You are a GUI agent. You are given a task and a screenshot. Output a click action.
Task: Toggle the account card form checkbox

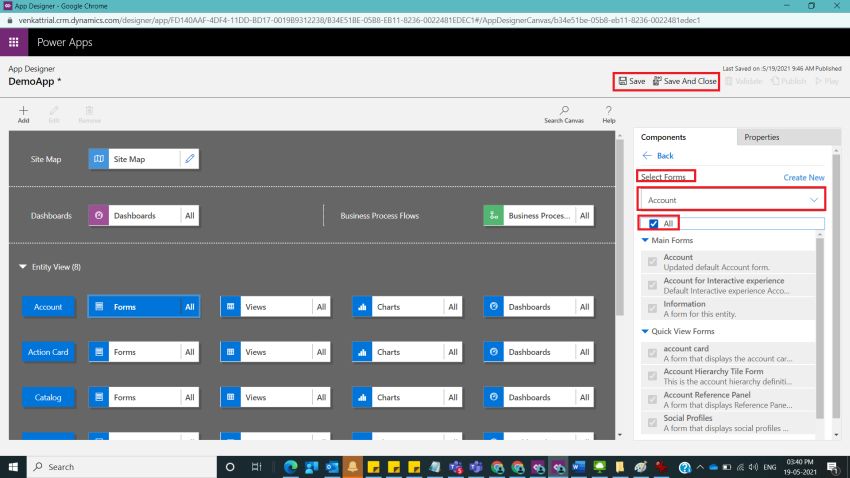pos(653,353)
